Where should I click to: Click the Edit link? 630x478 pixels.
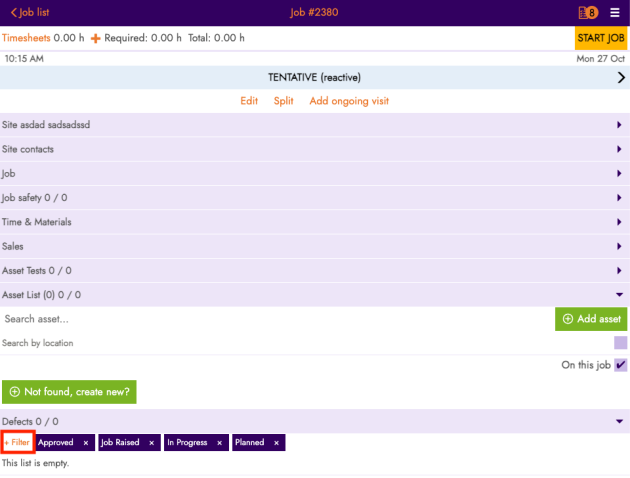249,101
